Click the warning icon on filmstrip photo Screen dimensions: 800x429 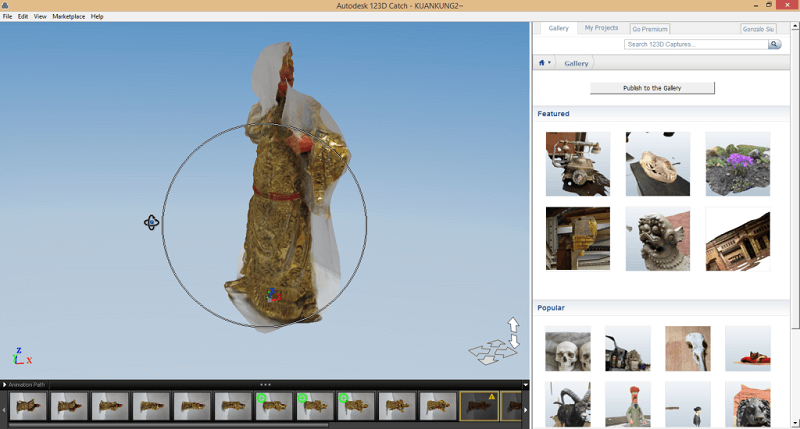(x=491, y=396)
